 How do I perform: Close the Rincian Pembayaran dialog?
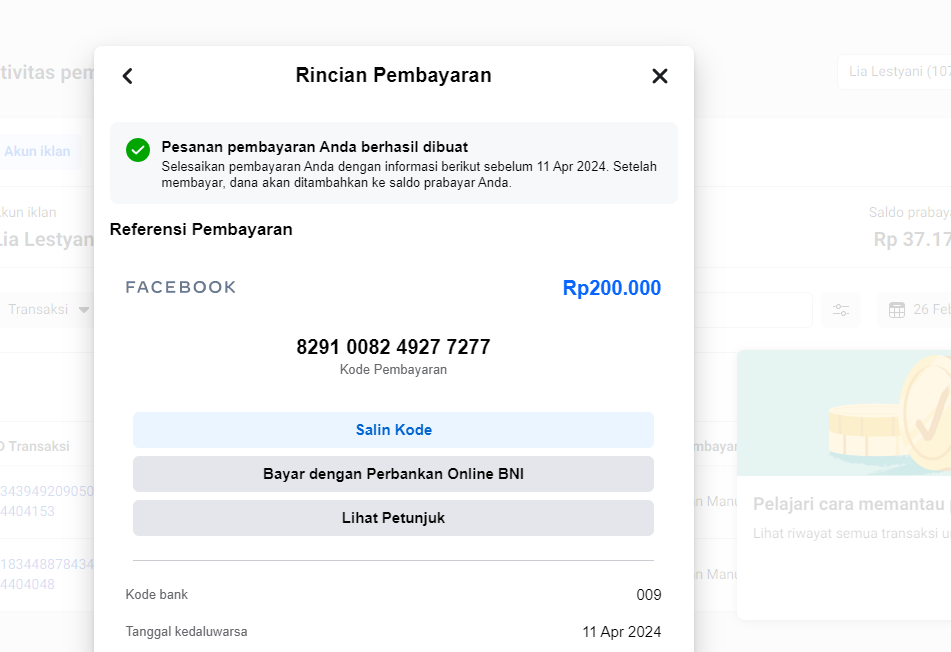coord(659,76)
